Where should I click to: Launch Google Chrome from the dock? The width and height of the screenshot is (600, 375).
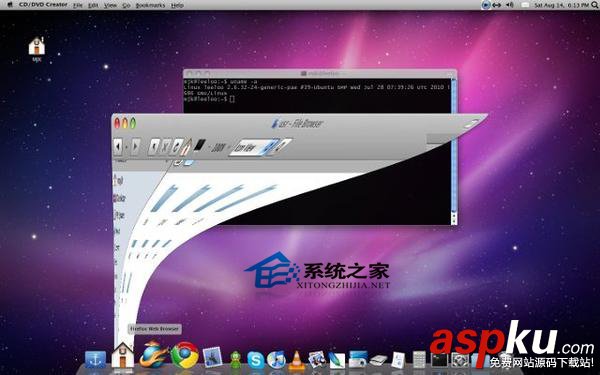click(x=185, y=355)
